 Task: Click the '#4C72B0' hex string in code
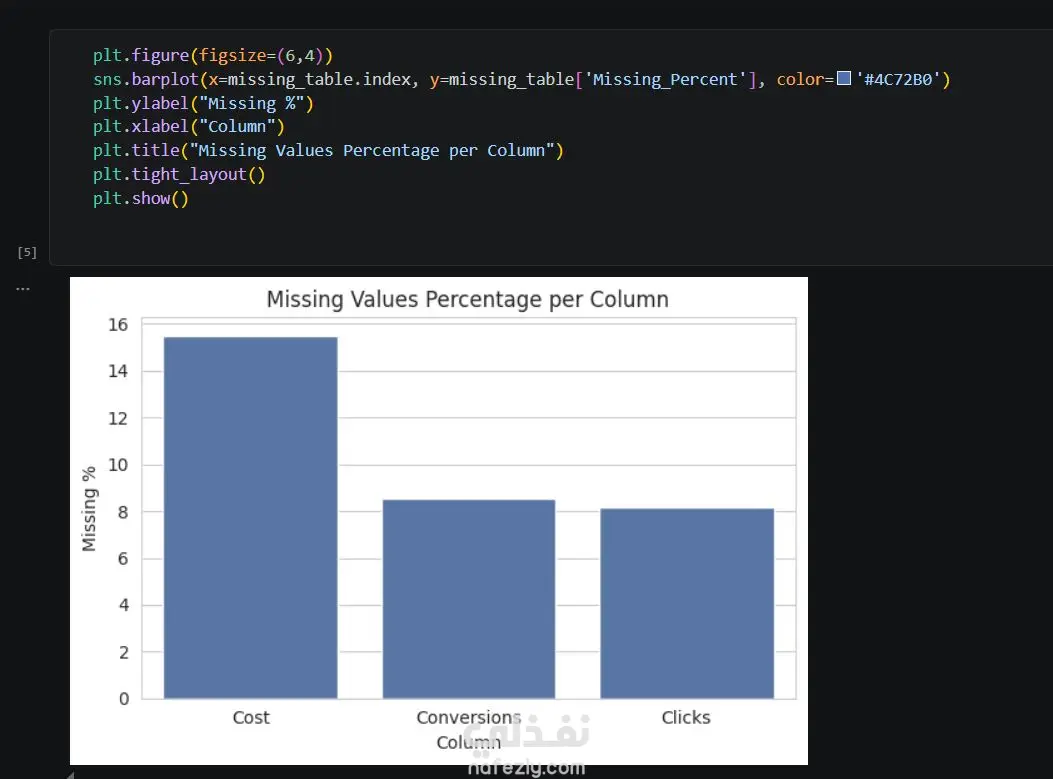(898, 79)
